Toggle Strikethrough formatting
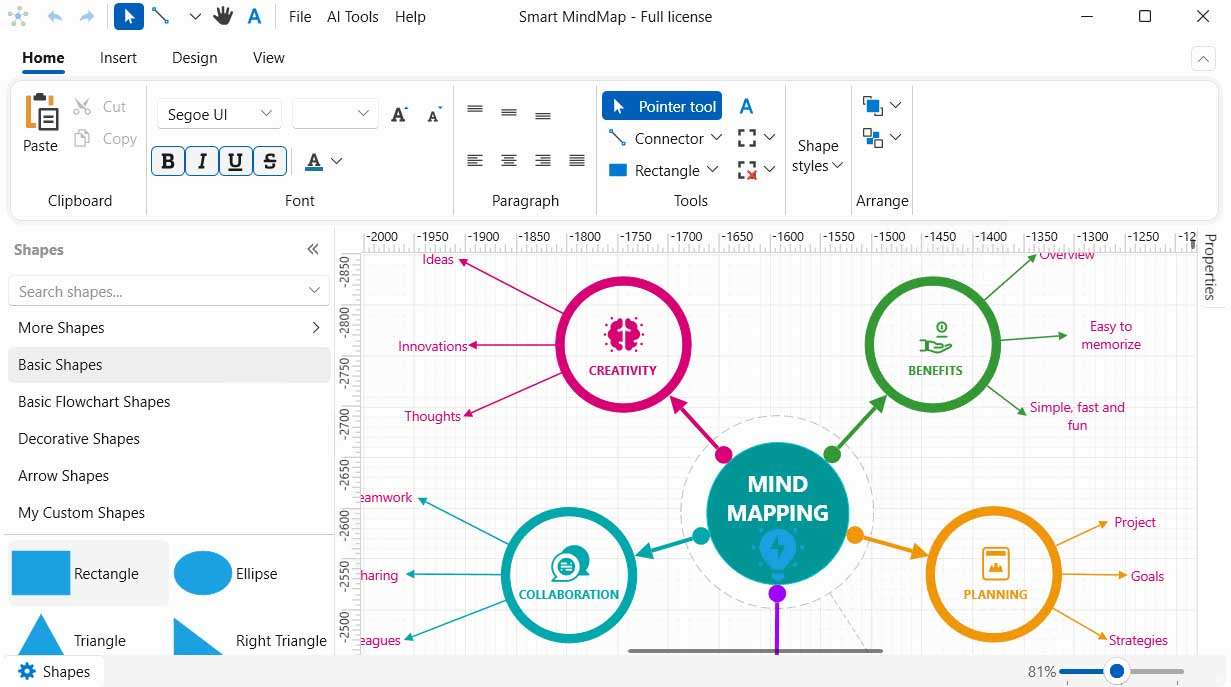The height and width of the screenshot is (687, 1231). [269, 161]
